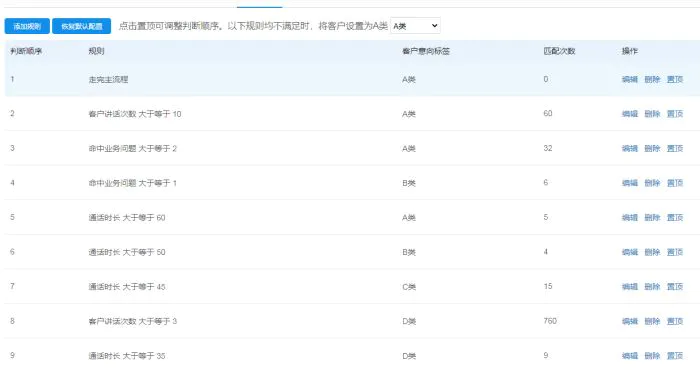Select rule text 命中业务问题 大于等于 1
Viewport: 700px width, 370px height.
133,183
